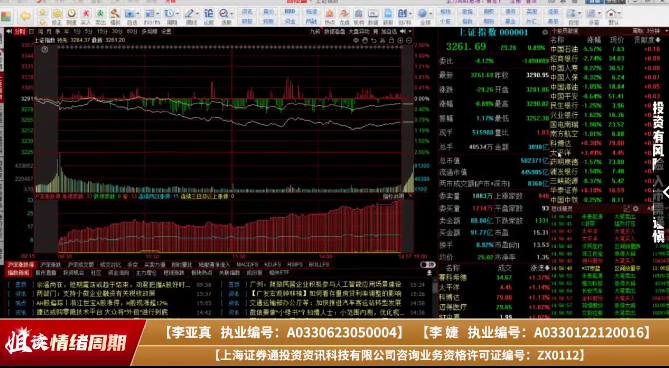Toggle the switch beside indicator tabs
The image size is (669, 368).
(427, 265)
